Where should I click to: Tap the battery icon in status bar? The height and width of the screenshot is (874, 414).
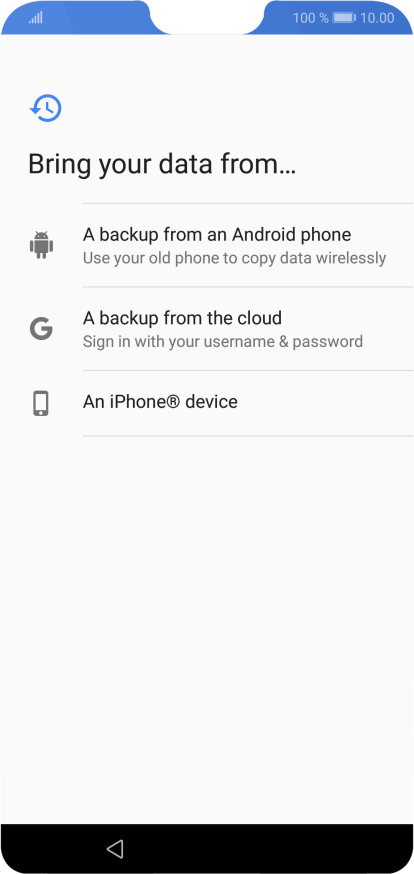click(344, 18)
